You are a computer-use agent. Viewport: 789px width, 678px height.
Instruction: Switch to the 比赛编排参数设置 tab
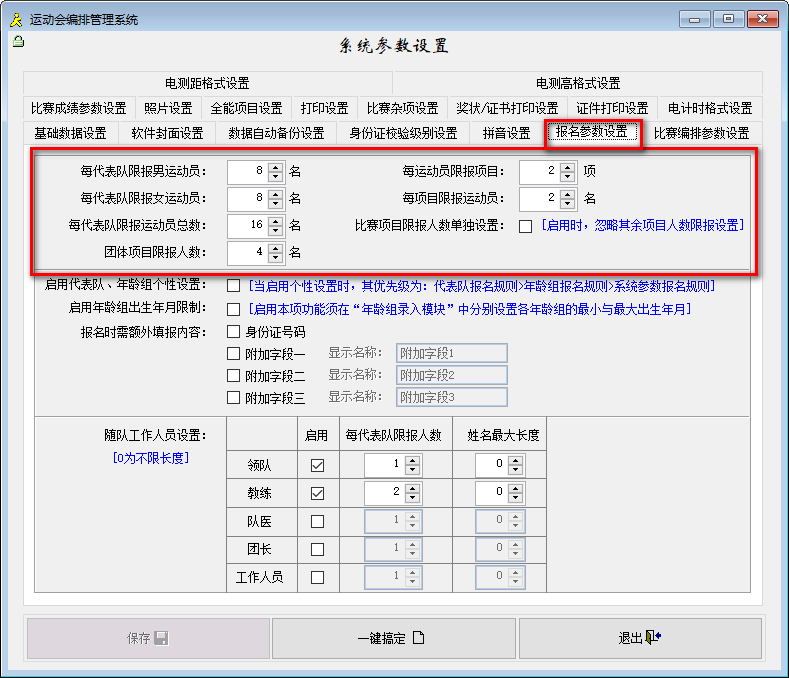[701, 133]
